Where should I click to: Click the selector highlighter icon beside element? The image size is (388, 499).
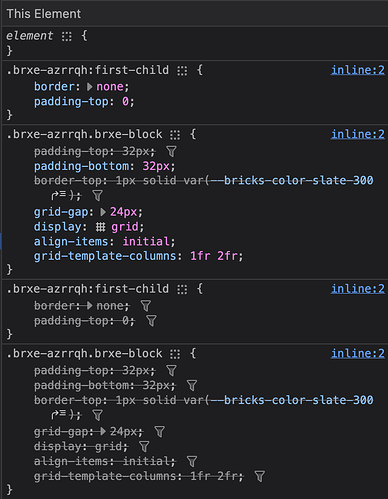[67, 36]
